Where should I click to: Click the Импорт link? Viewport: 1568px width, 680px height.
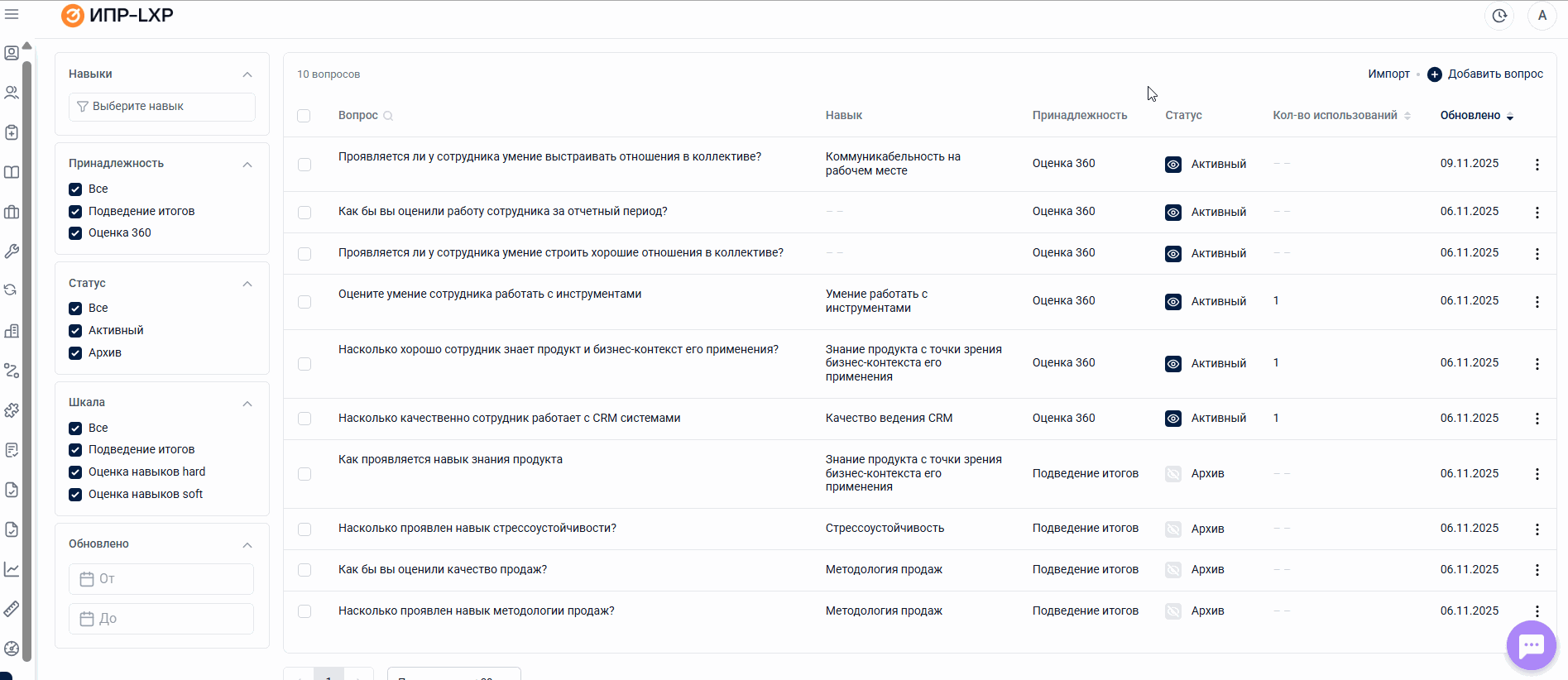point(1388,74)
